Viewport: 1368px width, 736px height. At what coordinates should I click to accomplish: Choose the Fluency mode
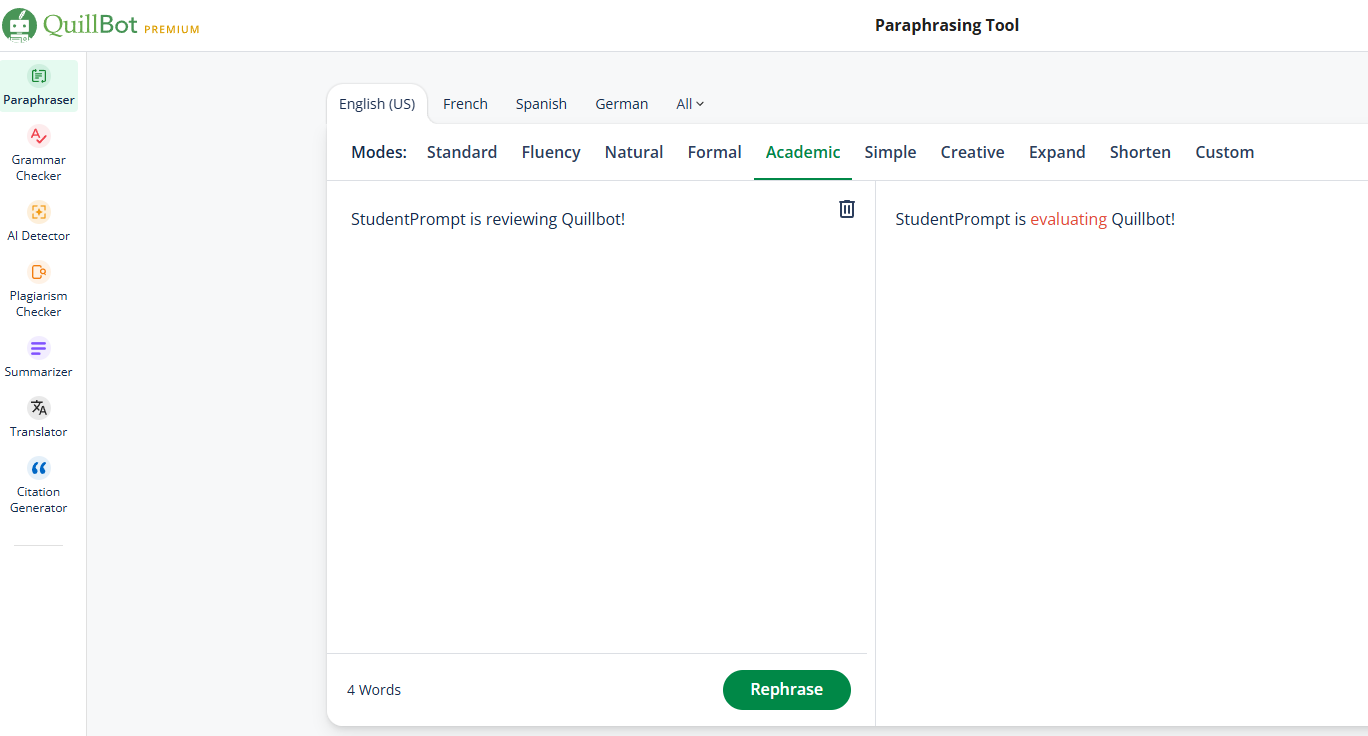(551, 152)
